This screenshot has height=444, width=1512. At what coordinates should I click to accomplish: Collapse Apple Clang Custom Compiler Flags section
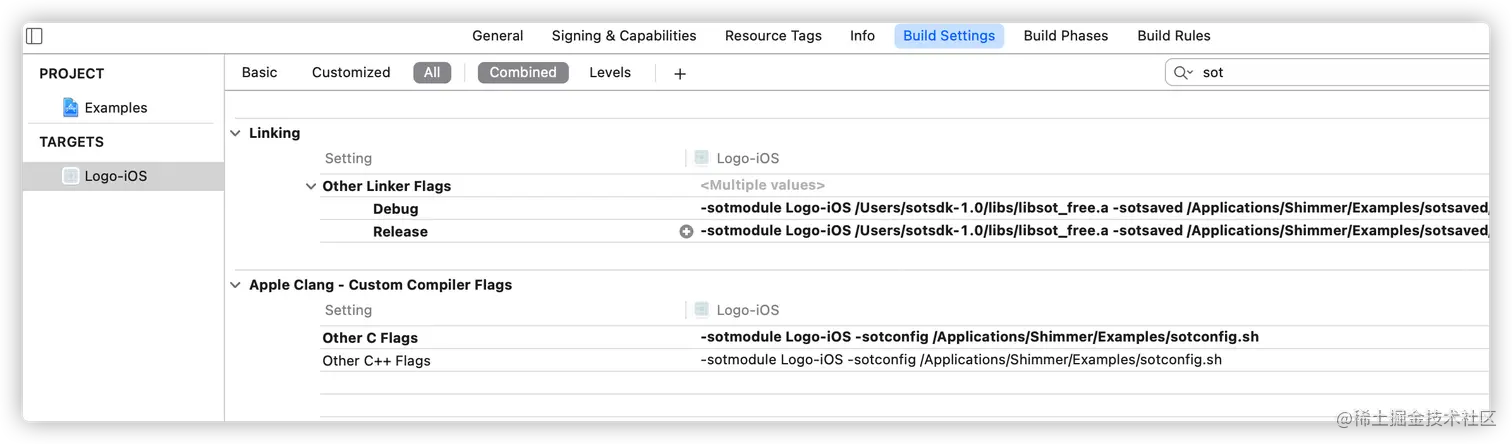click(236, 285)
